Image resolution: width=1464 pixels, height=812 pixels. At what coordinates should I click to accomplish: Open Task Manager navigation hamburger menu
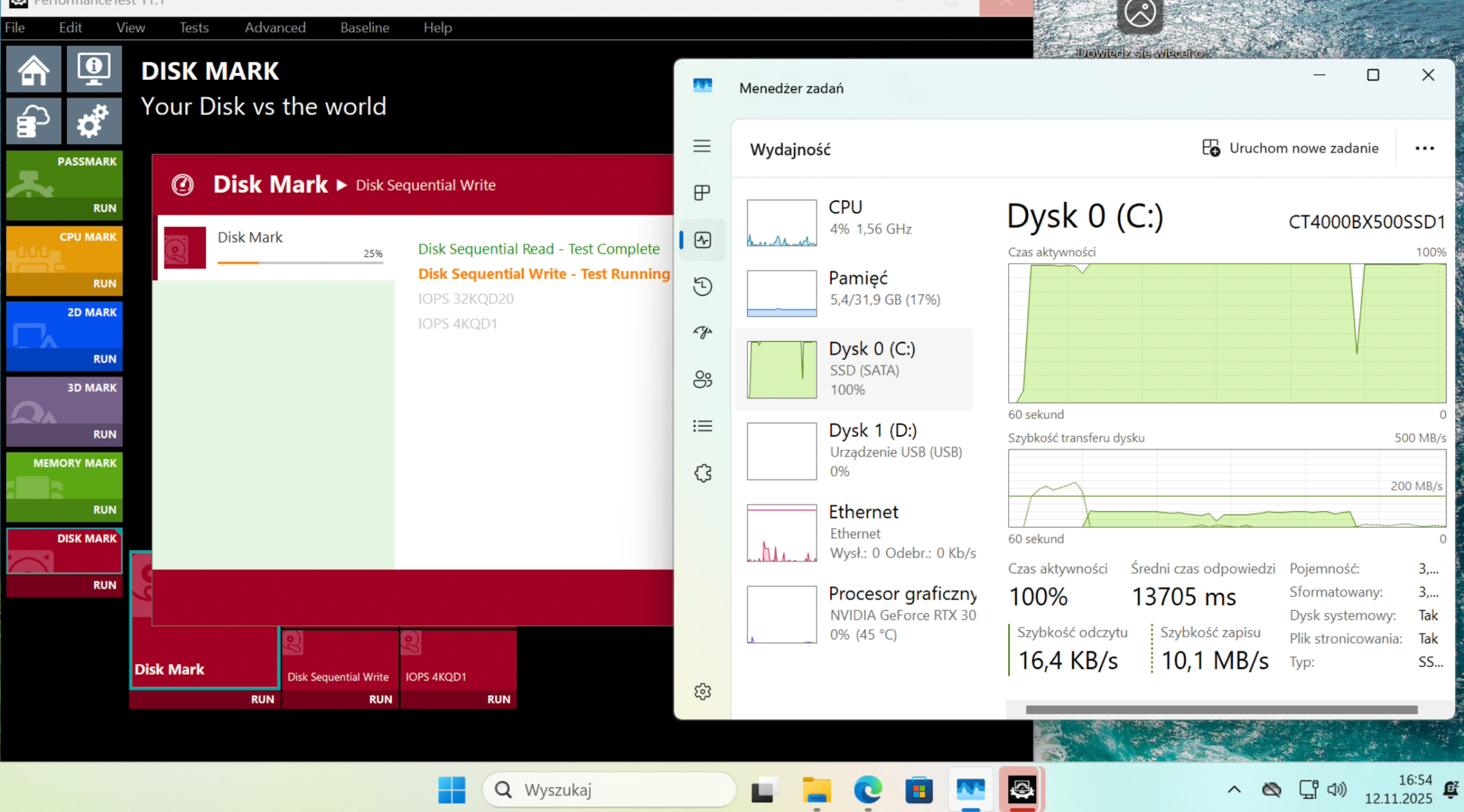point(702,146)
